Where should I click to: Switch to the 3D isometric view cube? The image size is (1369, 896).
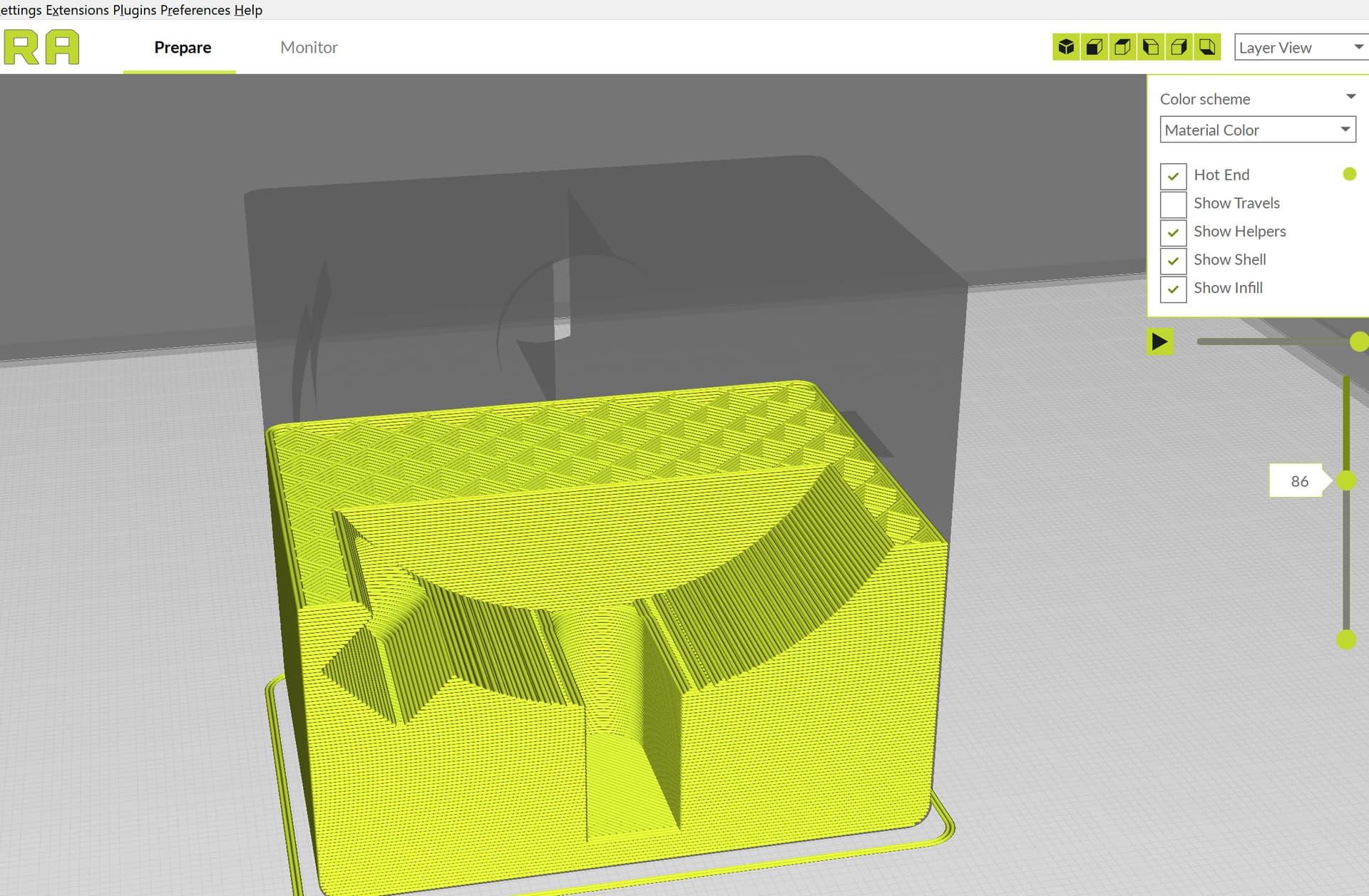(x=1066, y=47)
